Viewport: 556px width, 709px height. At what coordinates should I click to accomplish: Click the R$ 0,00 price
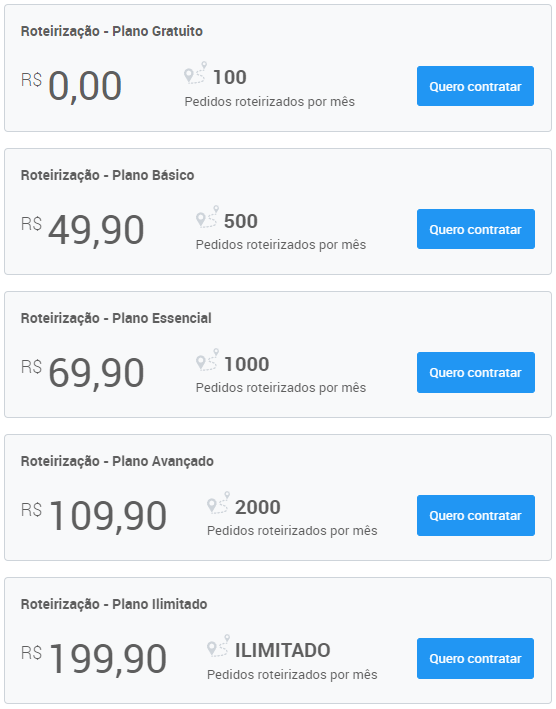[71, 85]
